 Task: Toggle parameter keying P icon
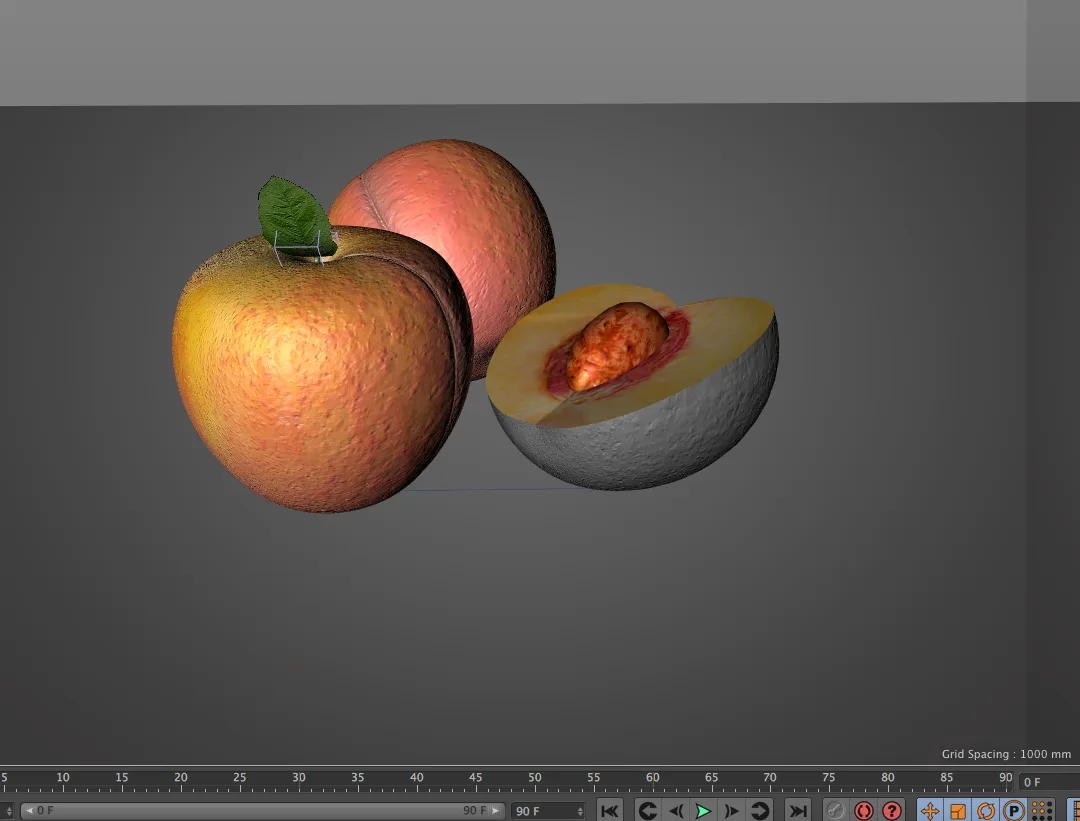coord(1014,811)
